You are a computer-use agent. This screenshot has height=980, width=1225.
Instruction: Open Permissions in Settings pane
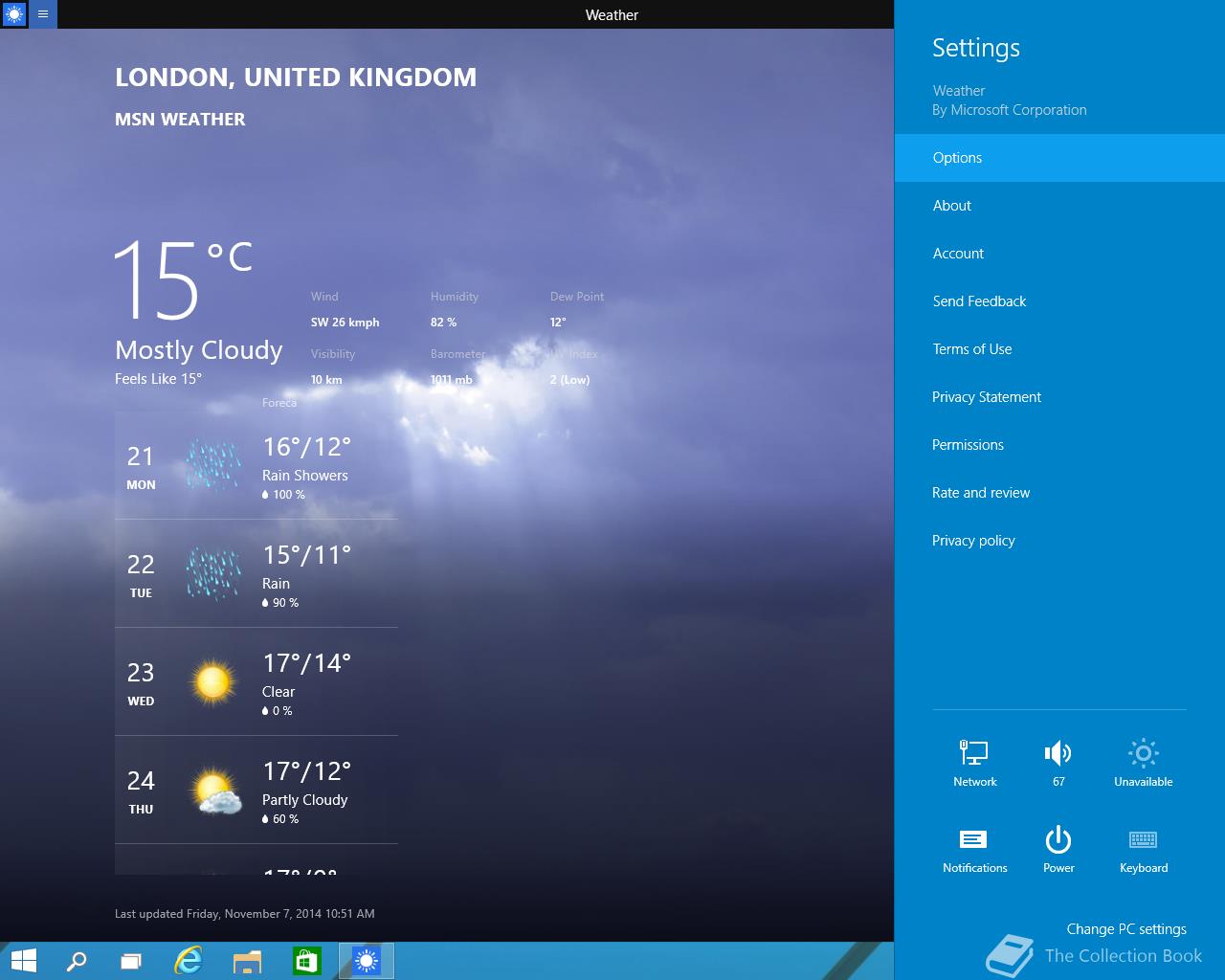pos(1059,445)
